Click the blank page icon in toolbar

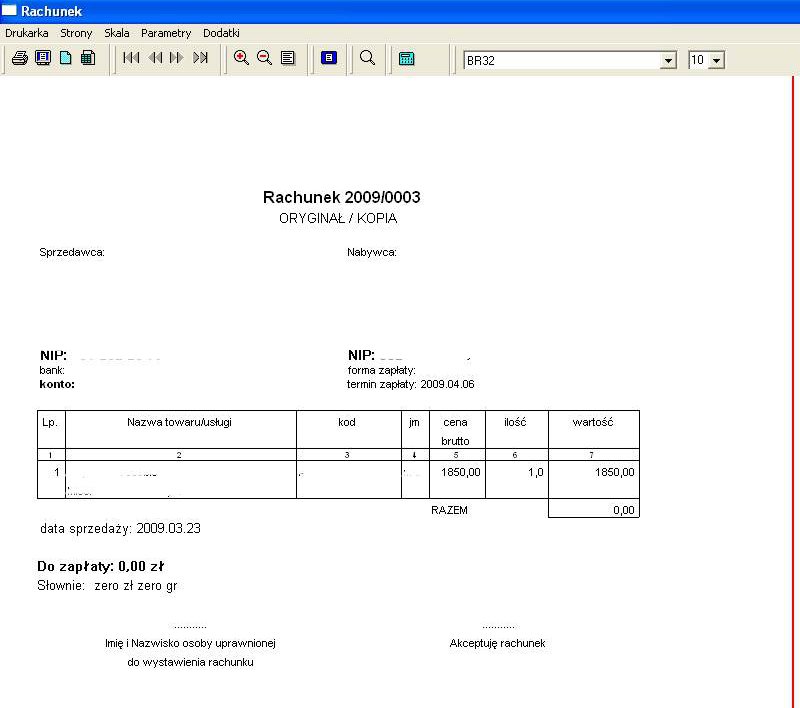click(x=66, y=58)
